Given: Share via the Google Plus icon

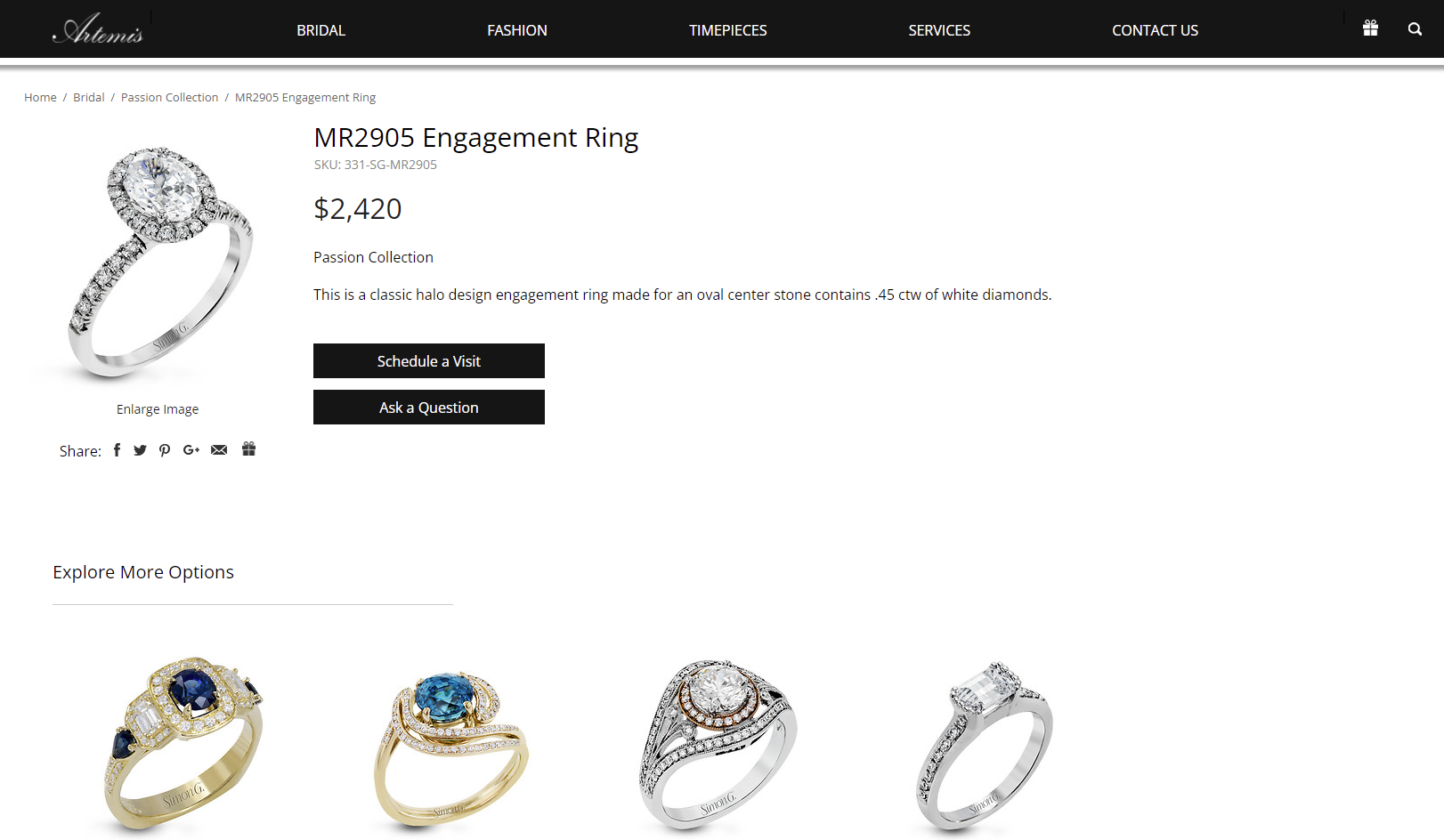Looking at the screenshot, I should [191, 450].
